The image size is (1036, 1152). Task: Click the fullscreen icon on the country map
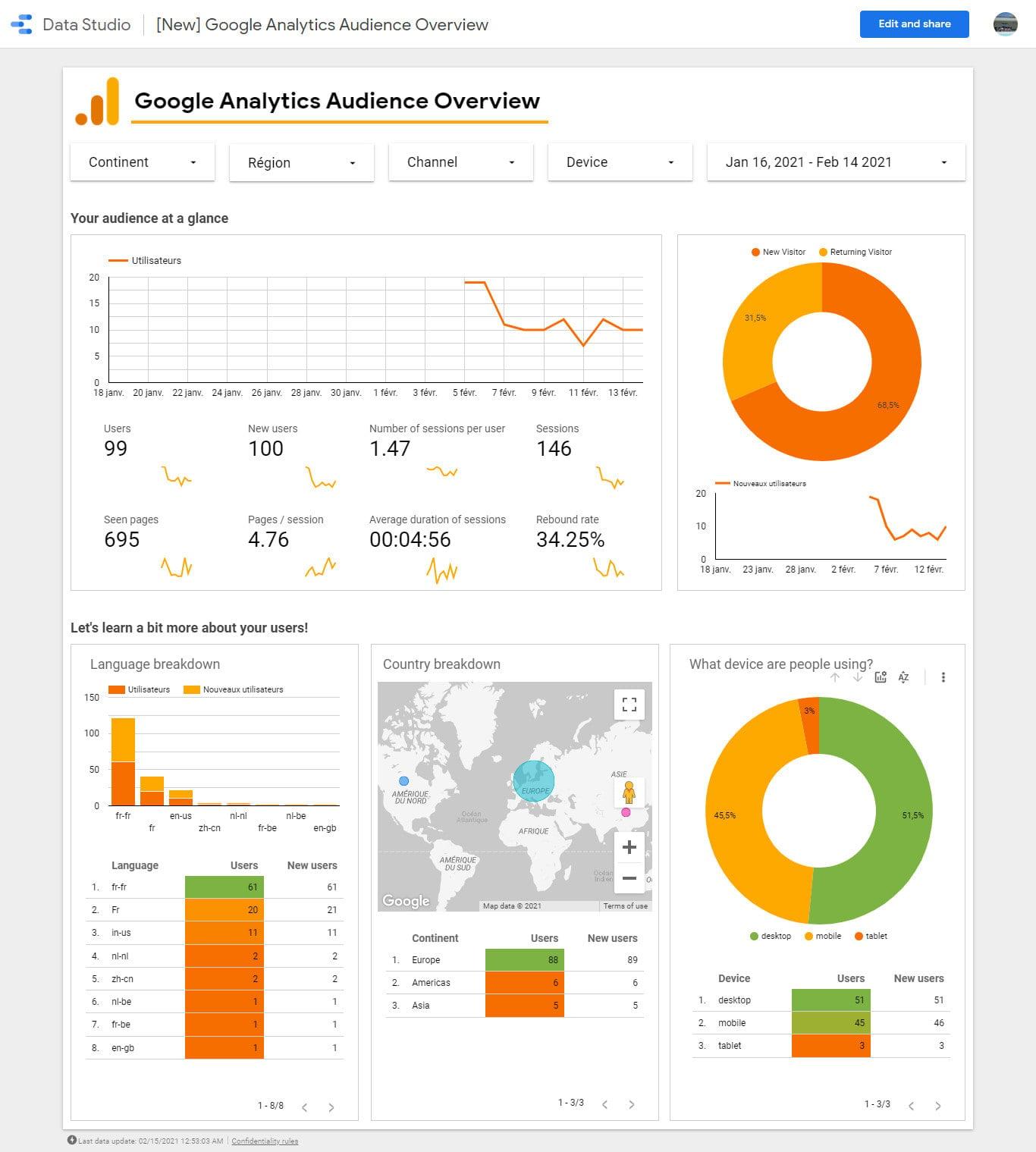click(x=629, y=704)
